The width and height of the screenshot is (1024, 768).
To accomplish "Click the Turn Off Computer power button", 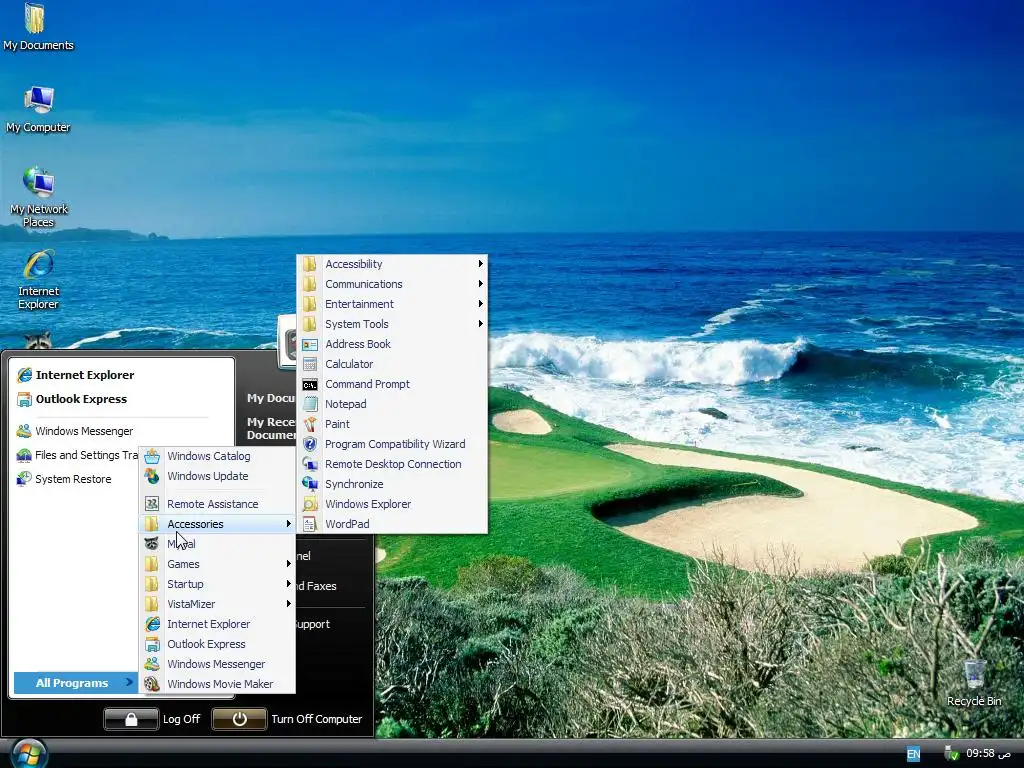I will point(239,719).
